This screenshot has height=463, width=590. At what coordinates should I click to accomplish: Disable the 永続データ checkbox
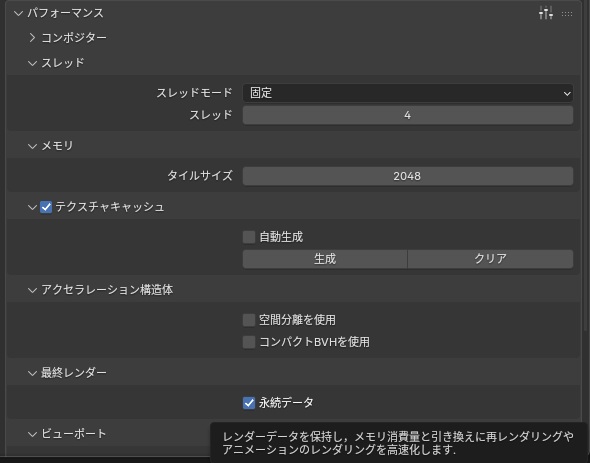tap(249, 403)
